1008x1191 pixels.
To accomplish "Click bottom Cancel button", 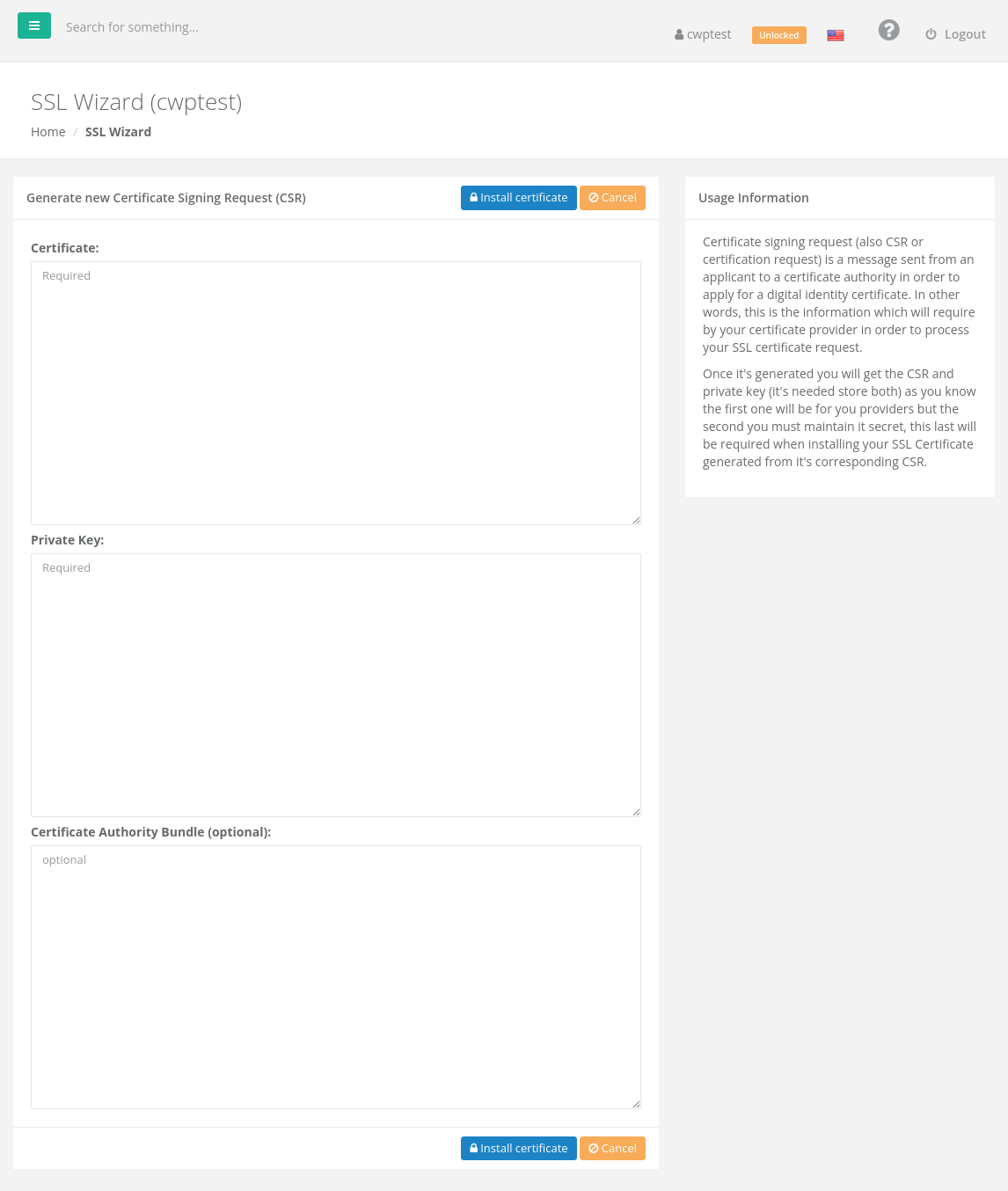I will (x=612, y=1149).
